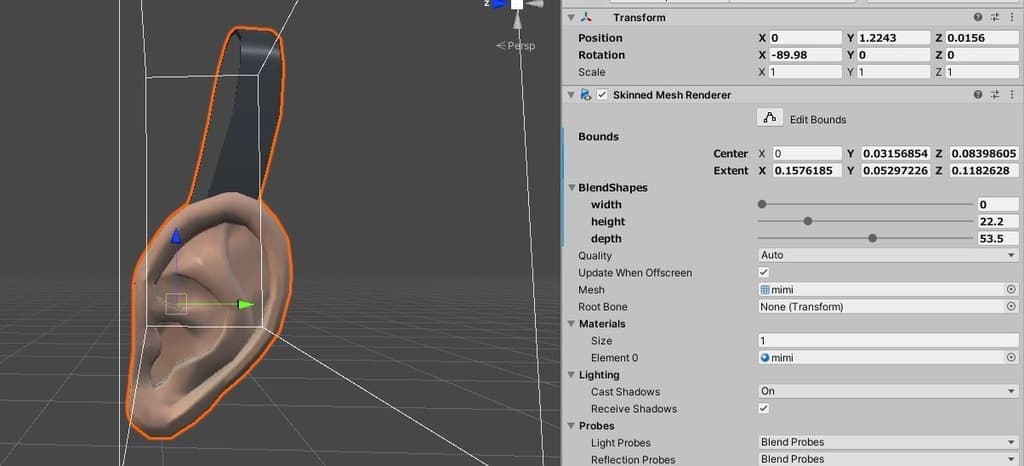Open the Light Probes dropdown
Screen dimensions: 1024x466
[x=887, y=443]
